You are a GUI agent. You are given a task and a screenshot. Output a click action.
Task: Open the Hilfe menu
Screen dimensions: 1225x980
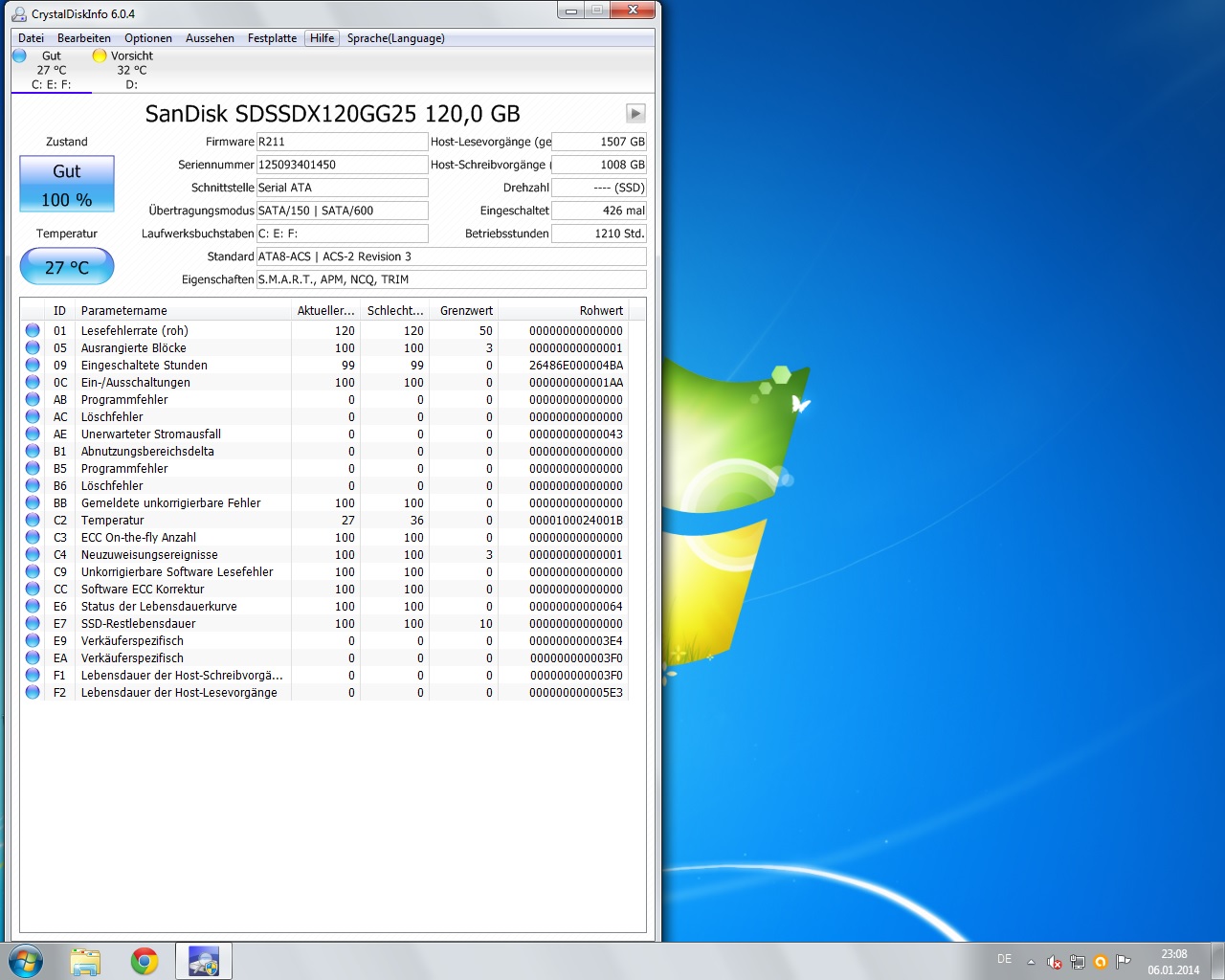(323, 38)
